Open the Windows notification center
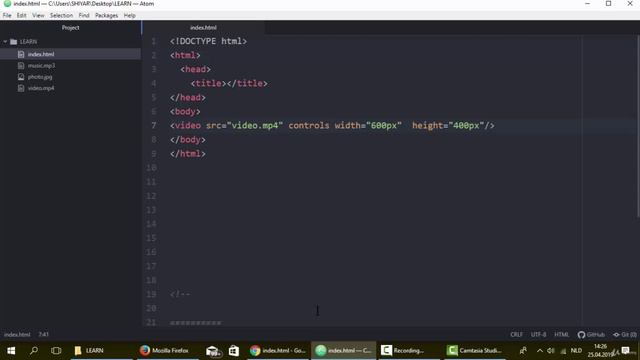 [625, 351]
